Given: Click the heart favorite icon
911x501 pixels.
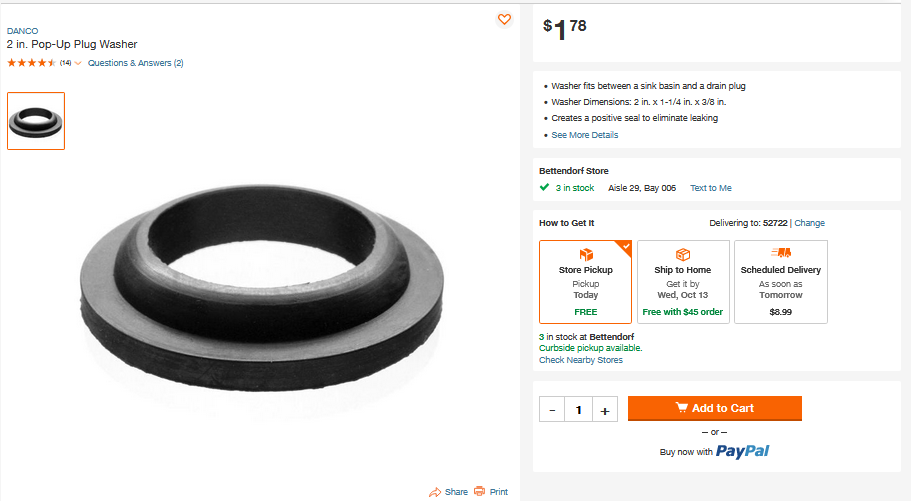Looking at the screenshot, I should pos(504,20).
